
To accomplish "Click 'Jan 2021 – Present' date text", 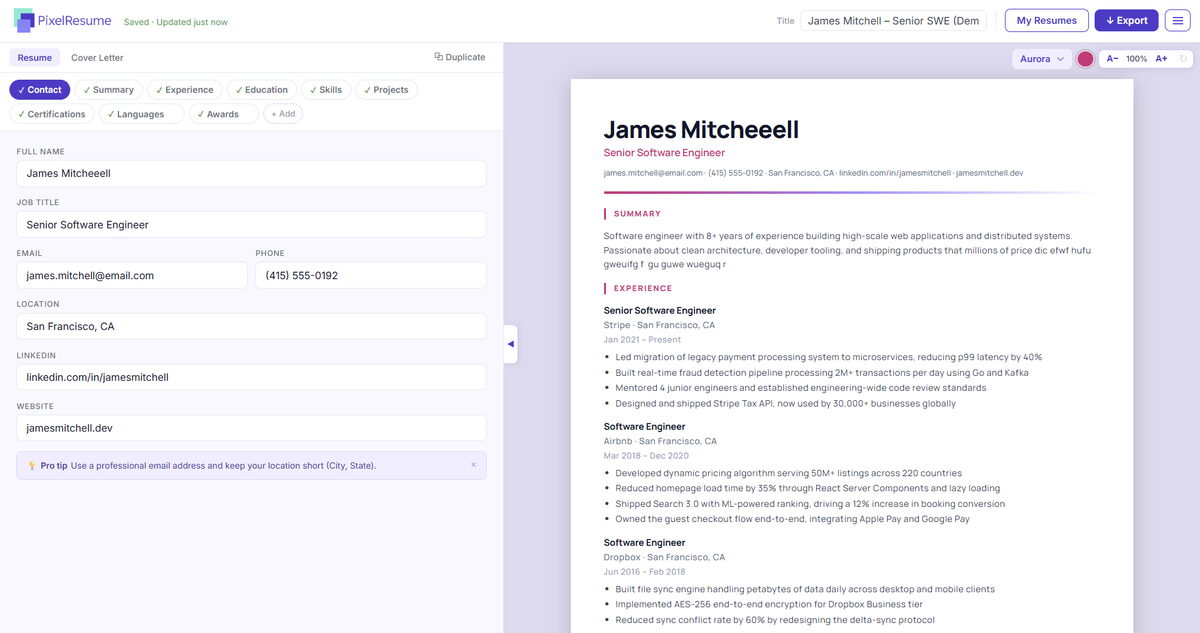I will point(642,340).
